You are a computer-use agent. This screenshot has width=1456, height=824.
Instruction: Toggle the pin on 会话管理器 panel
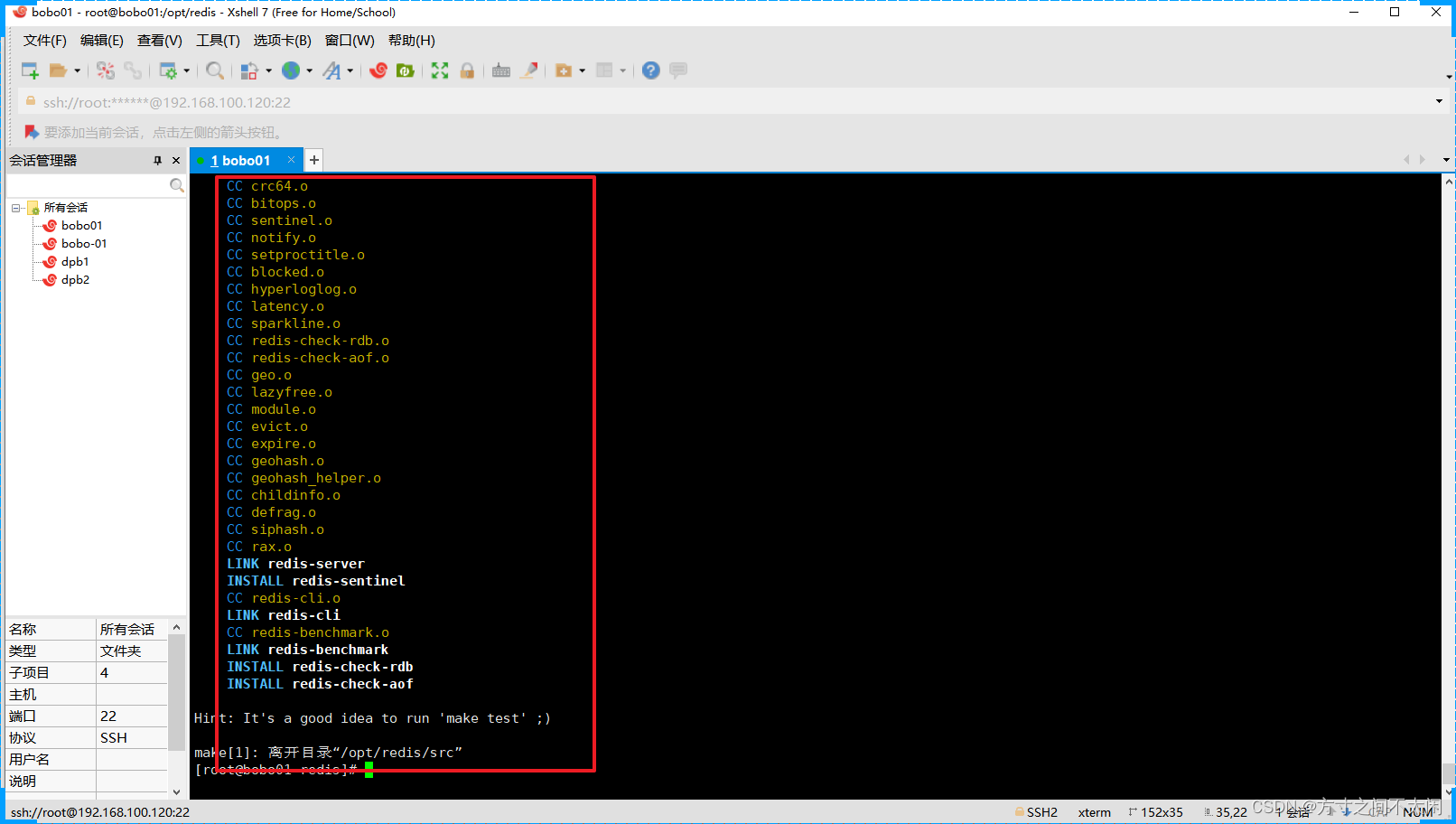pos(155,160)
